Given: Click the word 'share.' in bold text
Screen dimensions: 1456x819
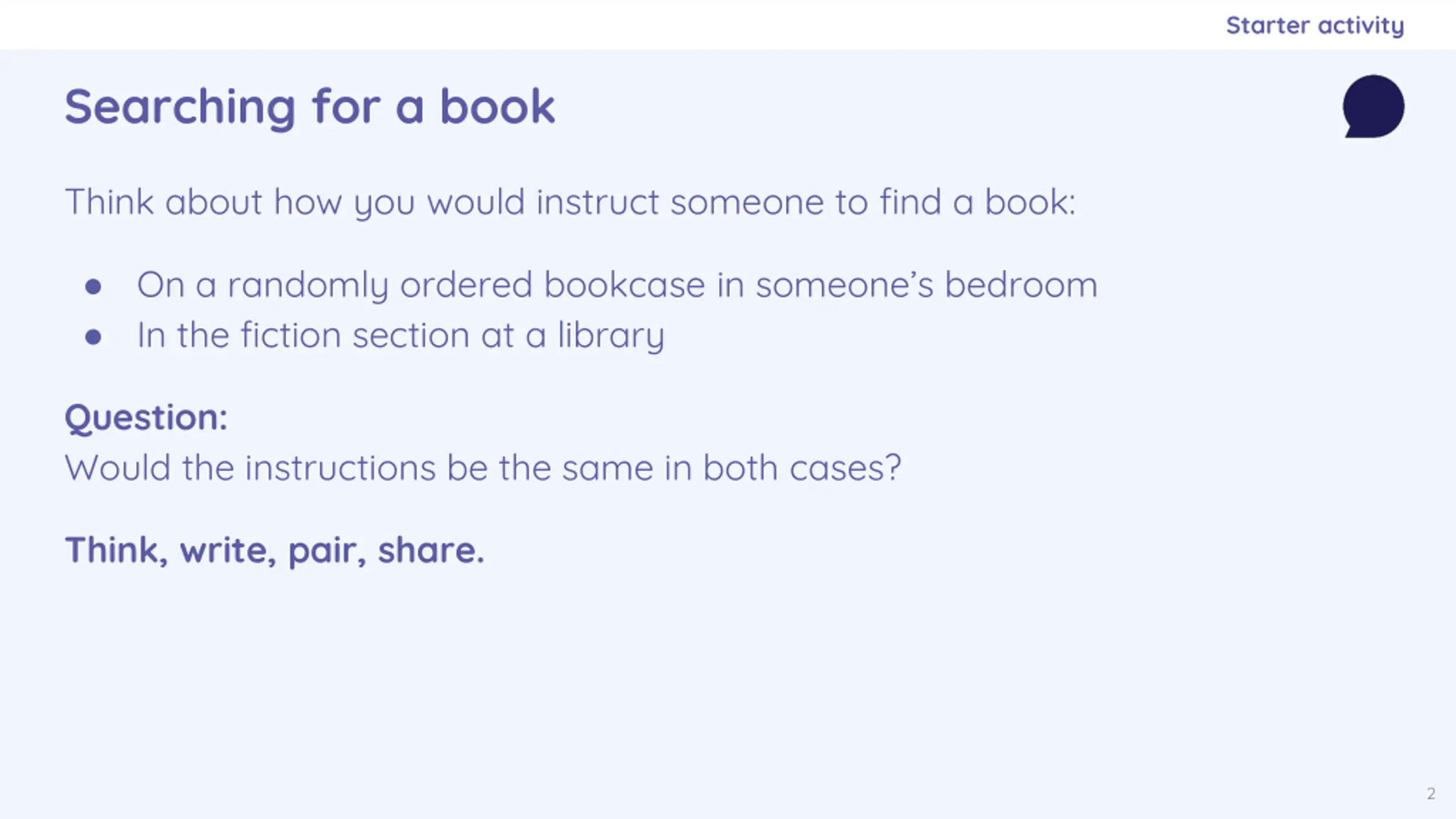Looking at the screenshot, I should click(431, 551).
